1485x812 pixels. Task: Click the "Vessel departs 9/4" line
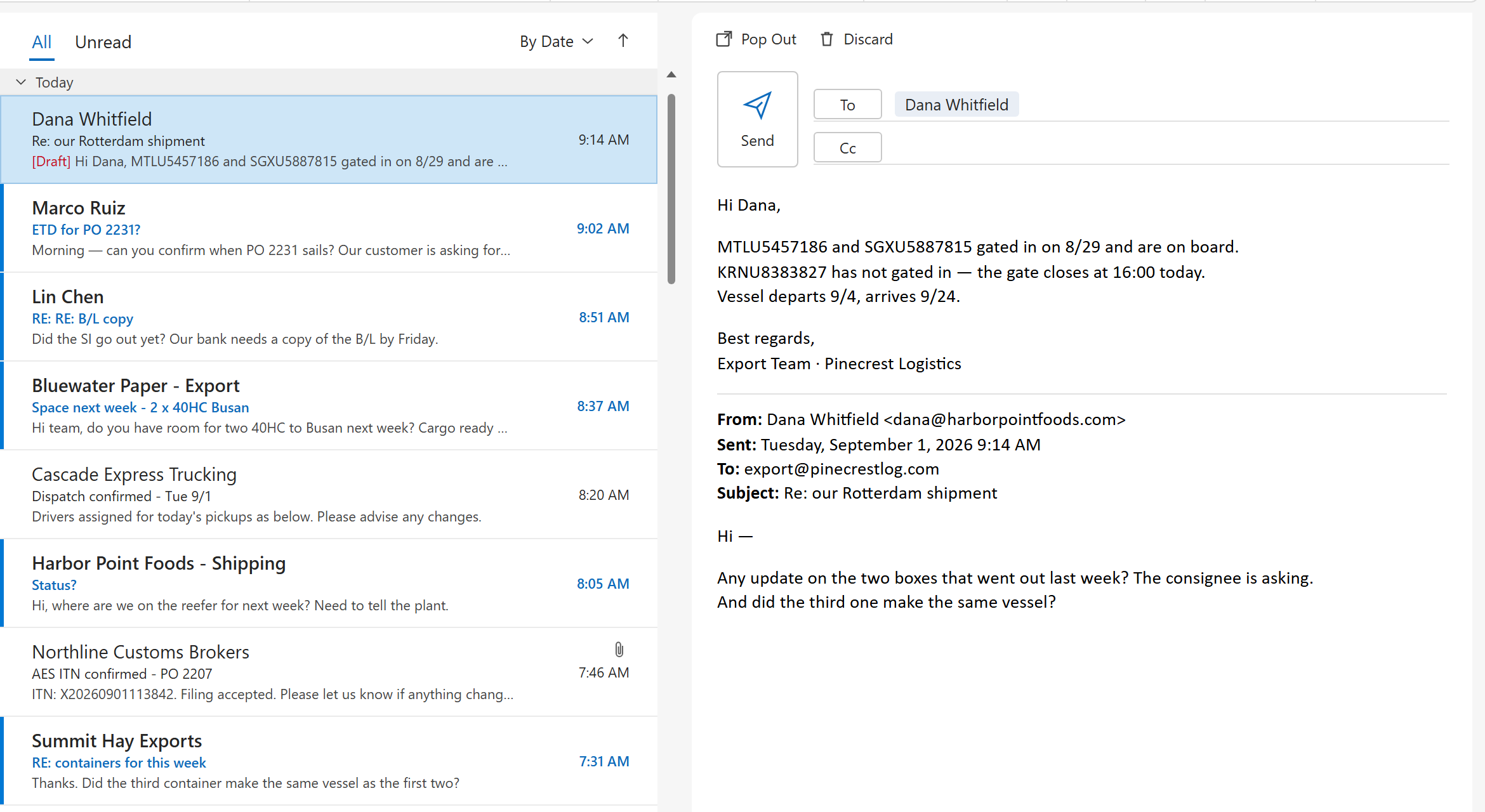click(838, 296)
